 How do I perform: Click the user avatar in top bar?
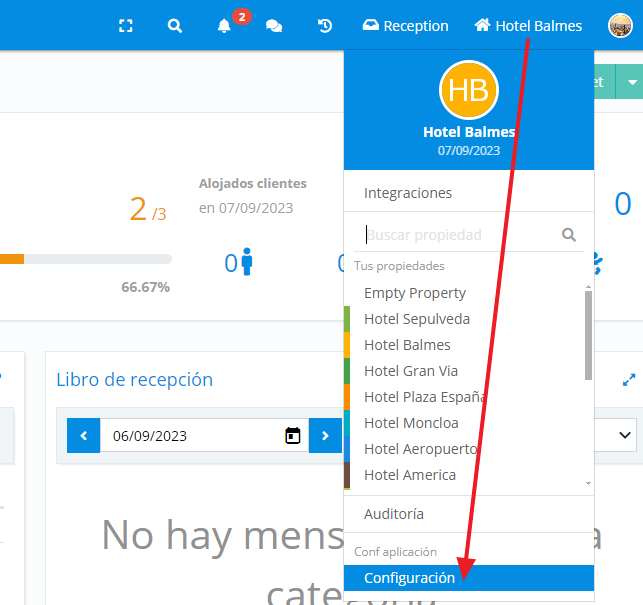click(620, 26)
